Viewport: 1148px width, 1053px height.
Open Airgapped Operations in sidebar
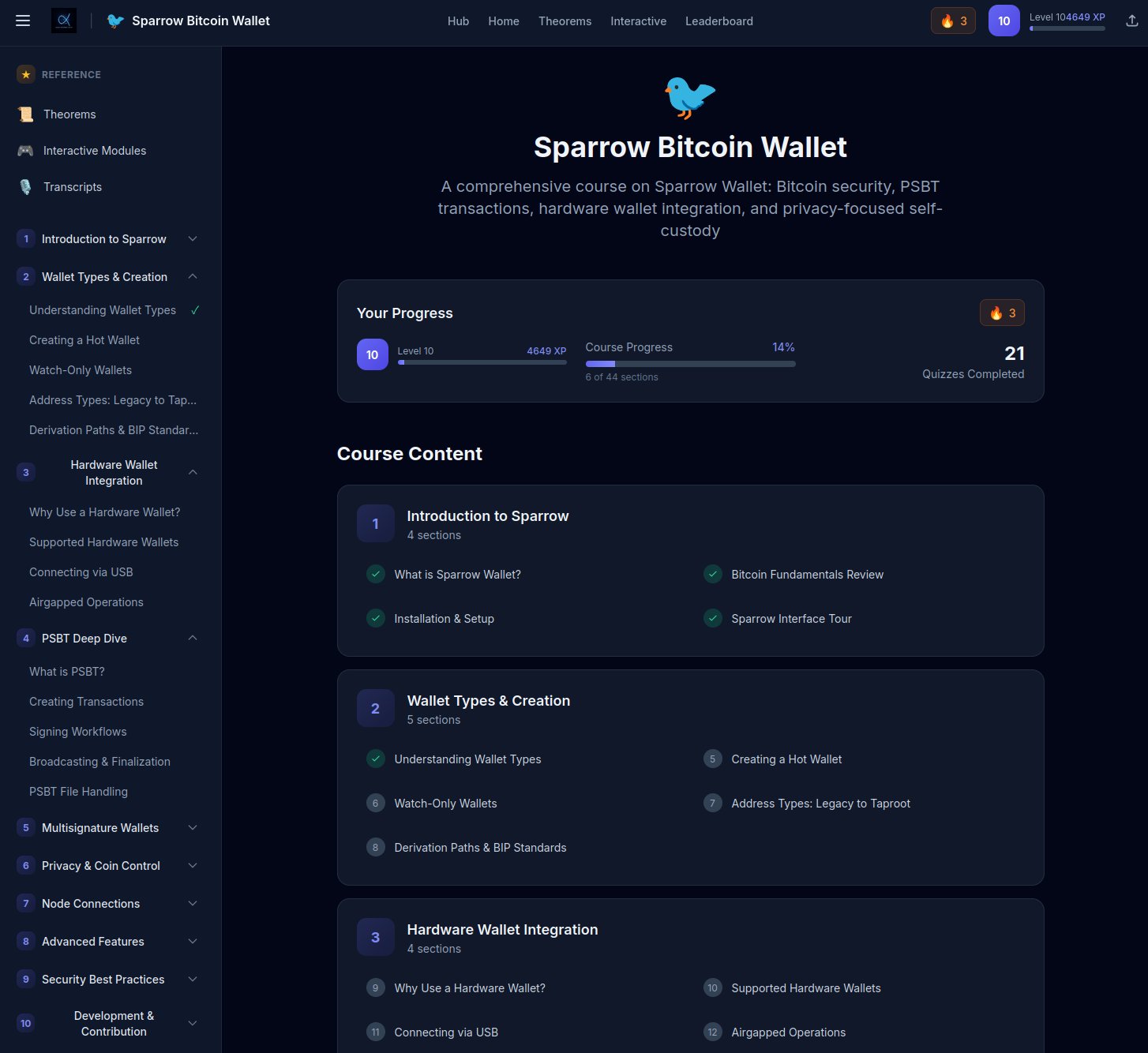(x=86, y=602)
